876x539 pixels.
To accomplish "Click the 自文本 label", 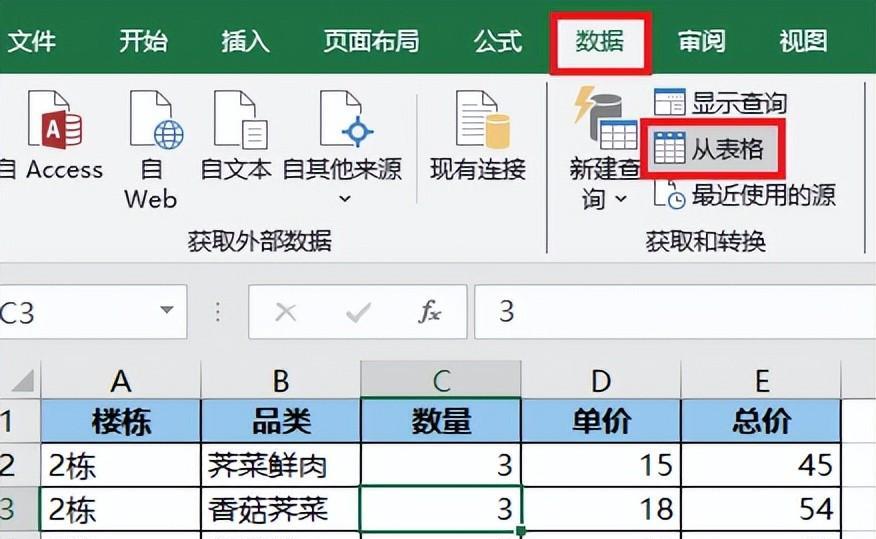I will pyautogui.click(x=236, y=169).
